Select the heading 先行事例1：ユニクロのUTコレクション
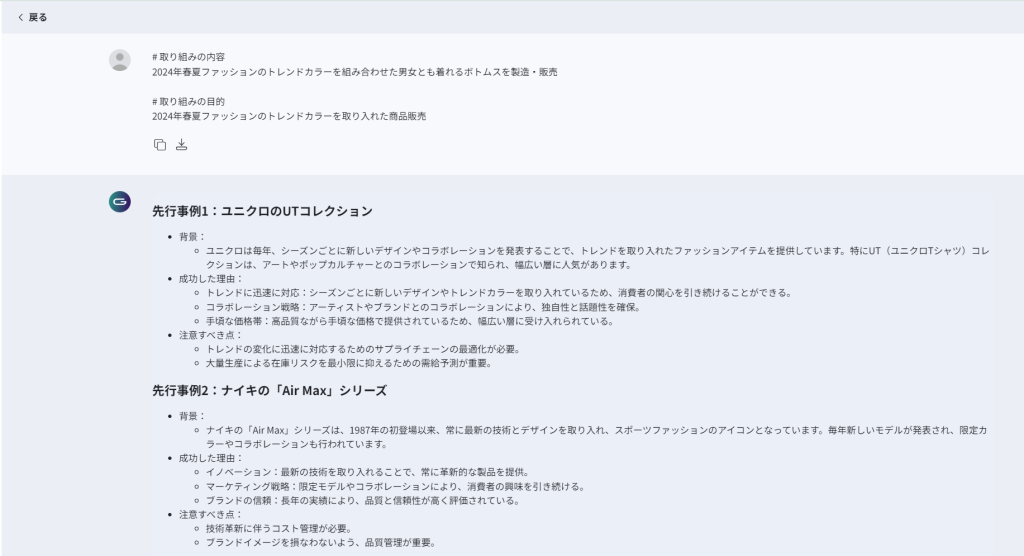The image size is (1024, 556). (262, 211)
